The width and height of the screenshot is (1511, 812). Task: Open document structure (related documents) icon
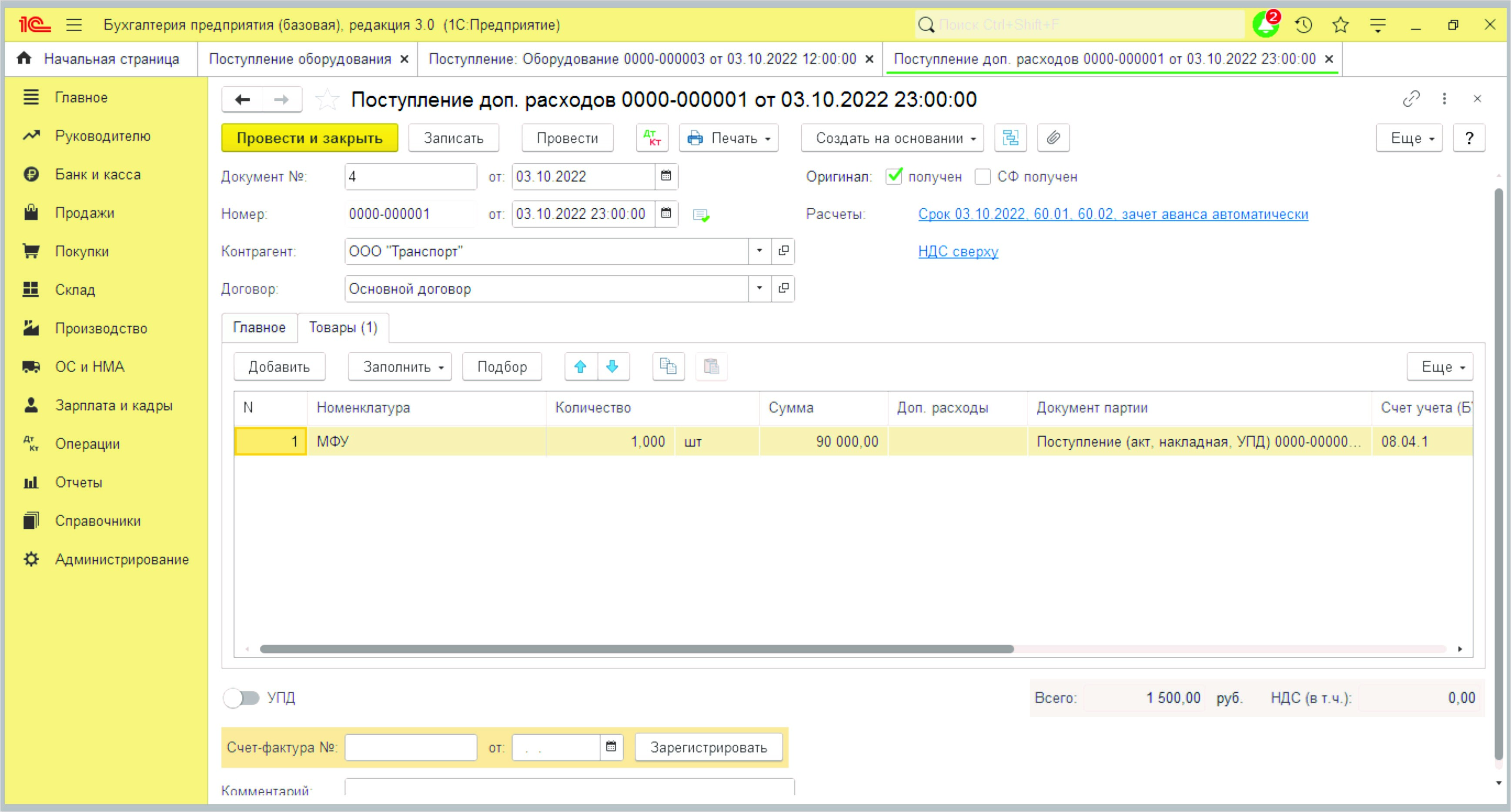(1010, 138)
